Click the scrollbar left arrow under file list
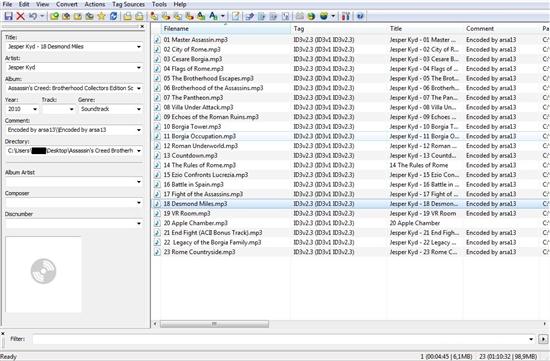Viewport: 550px width, 361px height. pyautogui.click(x=155, y=324)
